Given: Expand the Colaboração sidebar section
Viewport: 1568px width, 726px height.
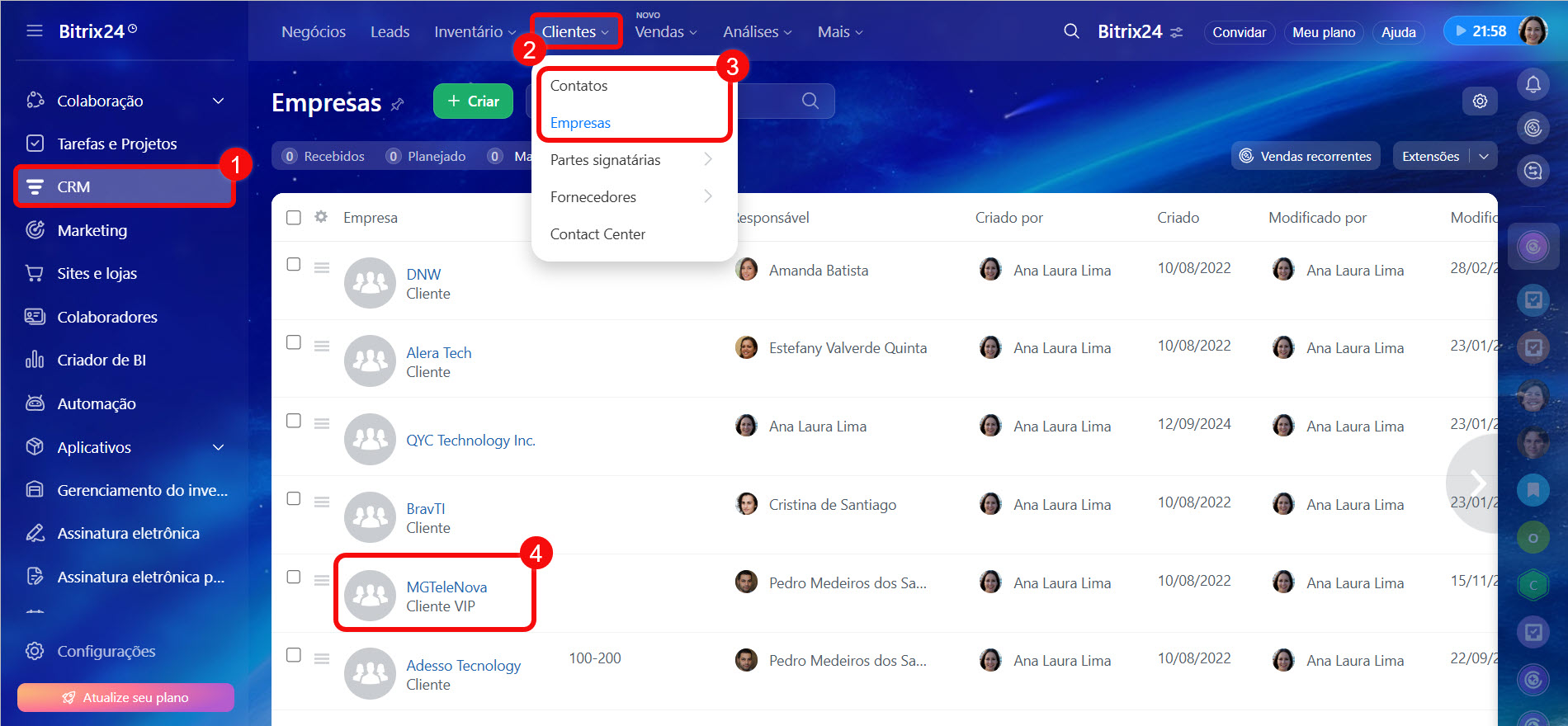Looking at the screenshot, I should [x=218, y=101].
